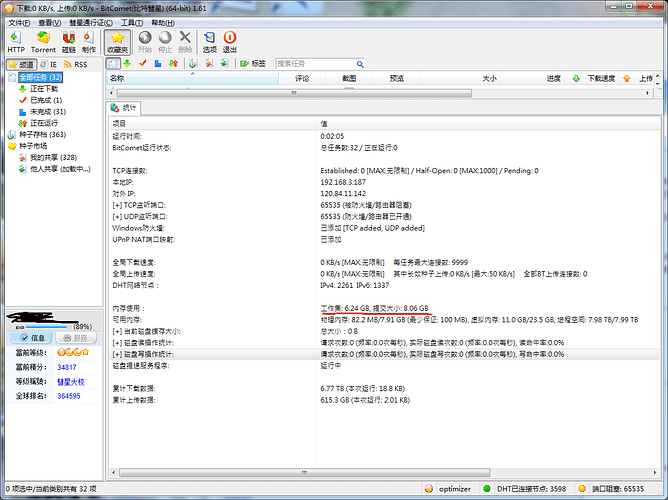Switch to the RSS sidebar tab

(75, 64)
